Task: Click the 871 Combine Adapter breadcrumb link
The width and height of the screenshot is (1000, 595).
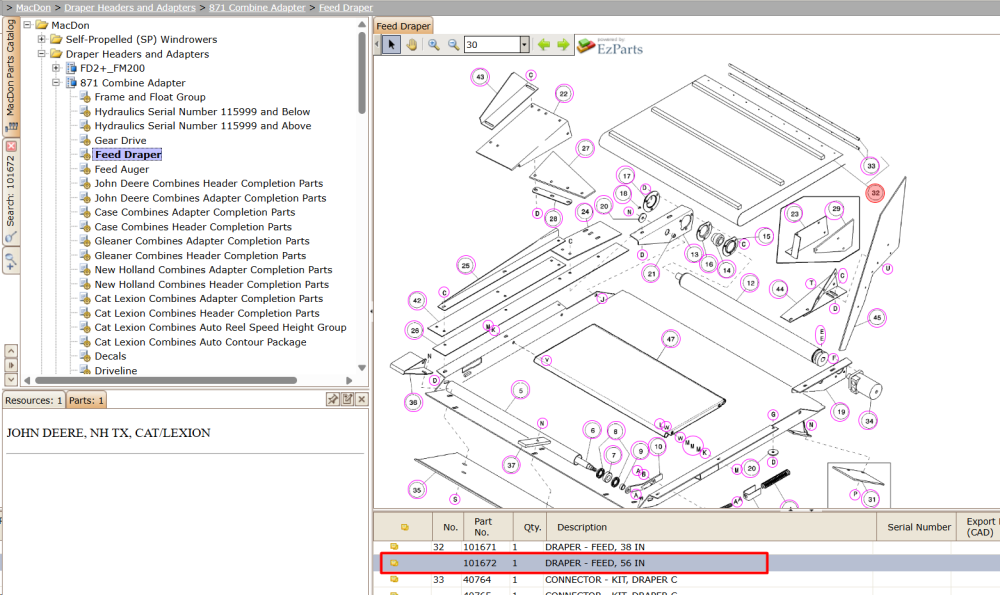Action: [258, 8]
